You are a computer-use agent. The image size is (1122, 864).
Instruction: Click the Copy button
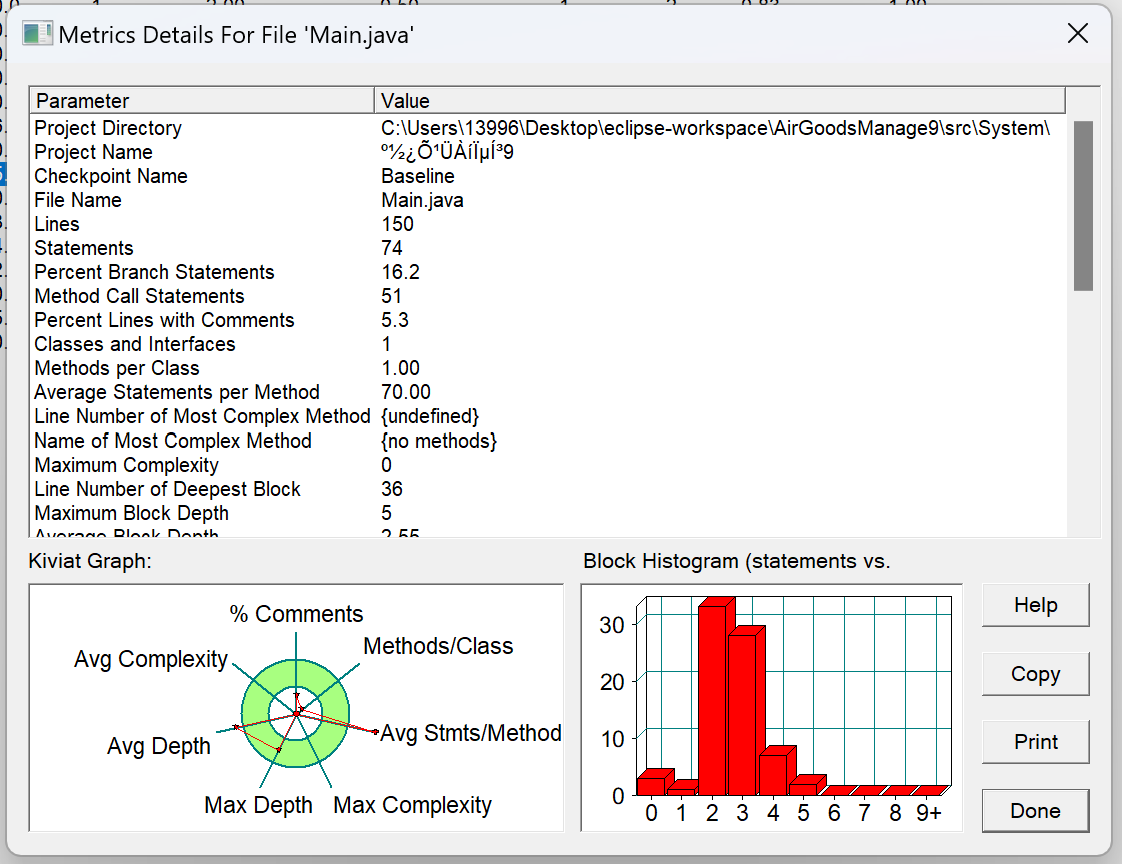(1035, 674)
